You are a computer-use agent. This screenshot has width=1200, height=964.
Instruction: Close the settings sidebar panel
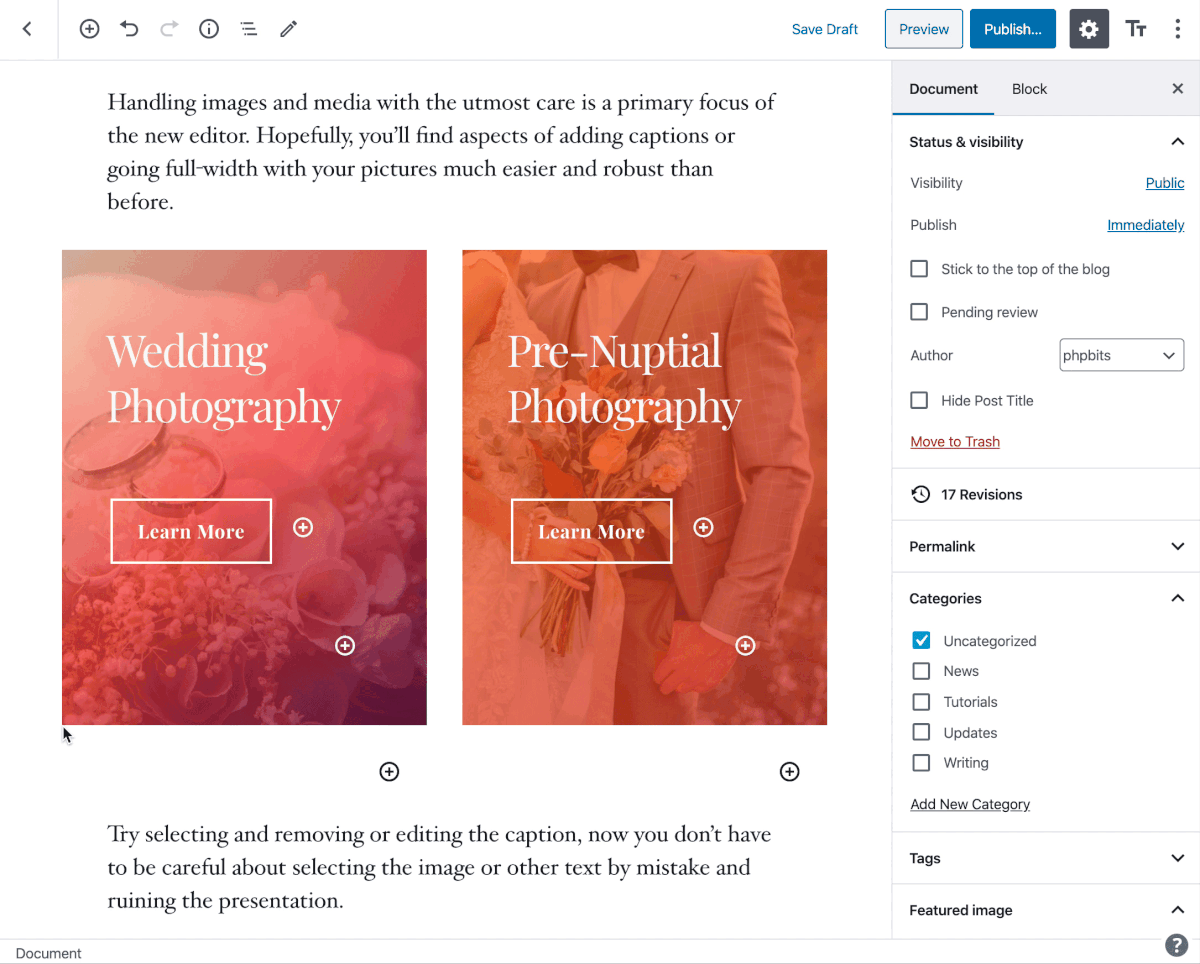[x=1177, y=89]
